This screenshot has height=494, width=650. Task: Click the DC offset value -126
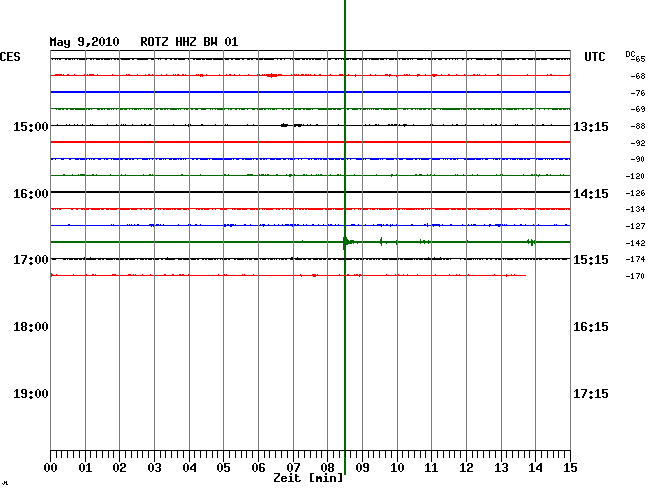point(635,193)
